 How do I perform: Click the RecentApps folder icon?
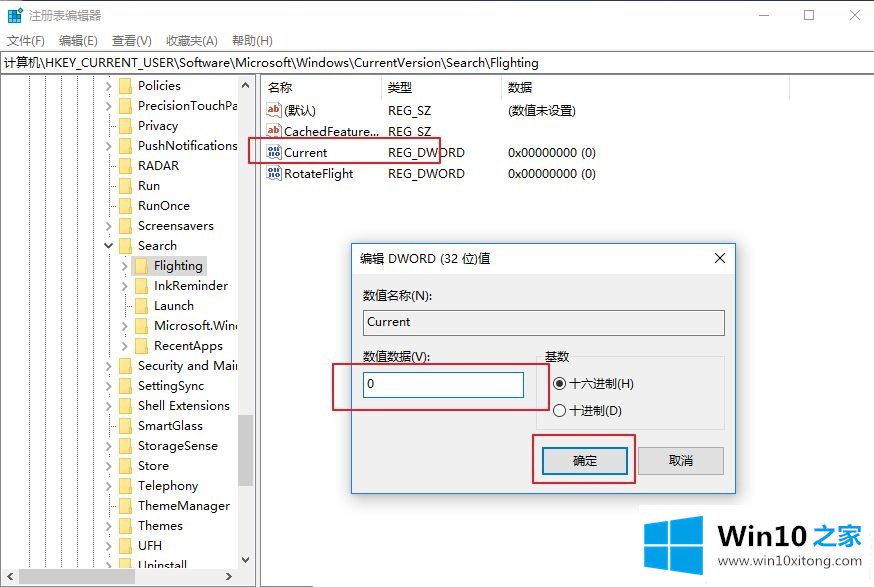point(142,346)
